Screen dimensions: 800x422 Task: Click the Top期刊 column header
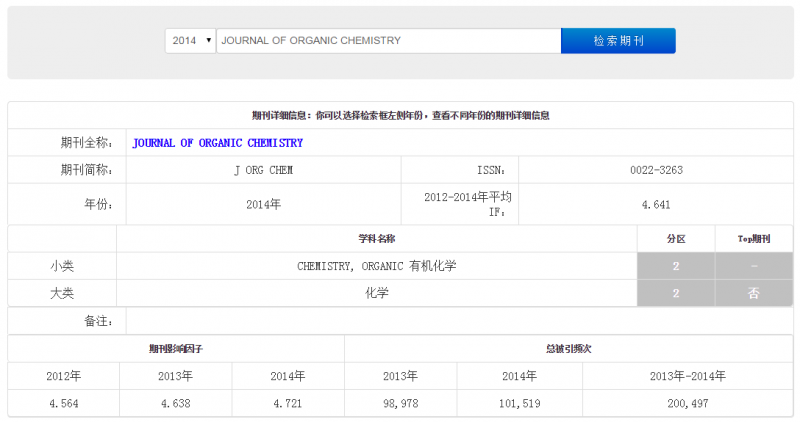click(754, 239)
